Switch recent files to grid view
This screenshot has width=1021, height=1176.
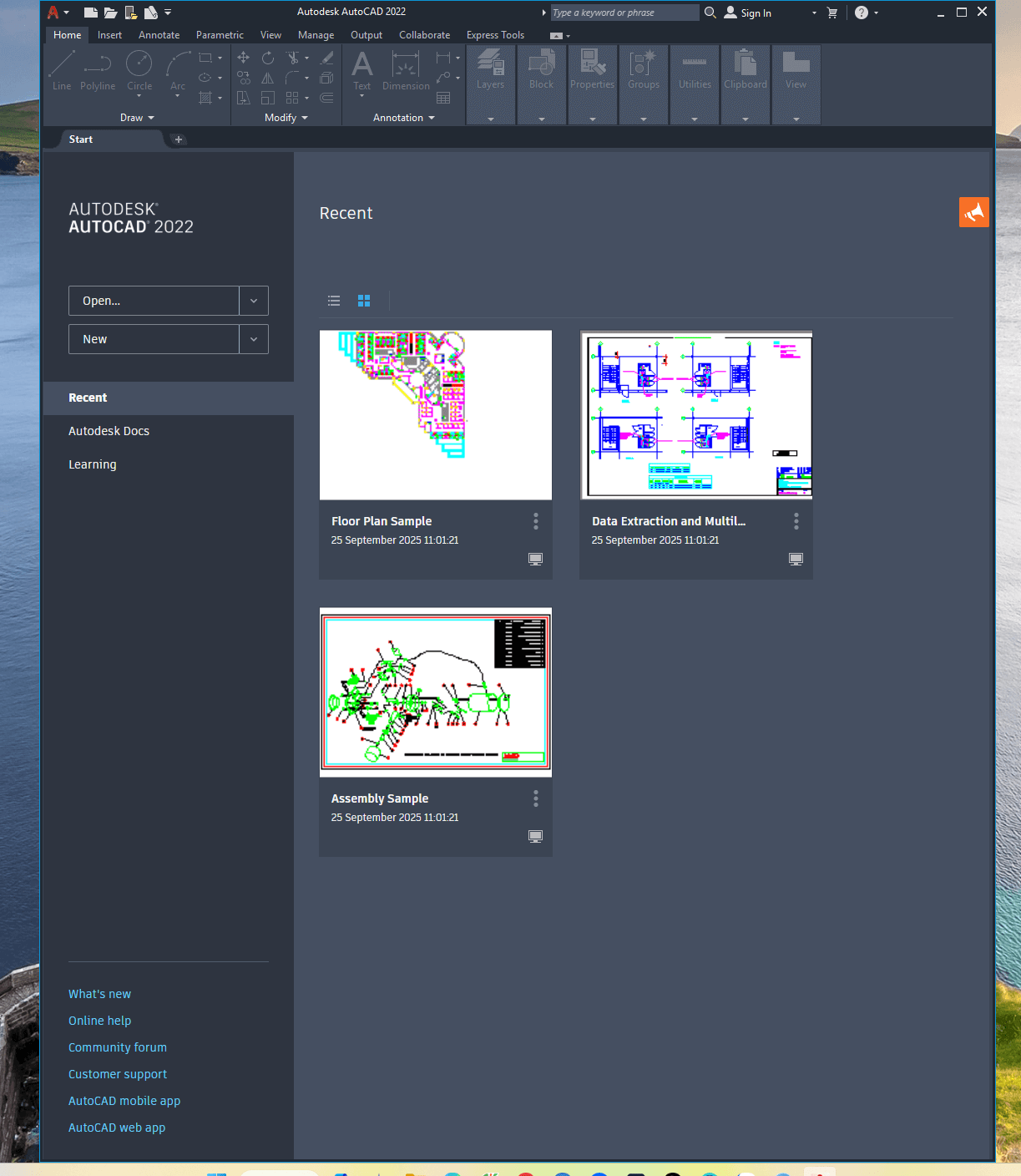click(x=364, y=301)
